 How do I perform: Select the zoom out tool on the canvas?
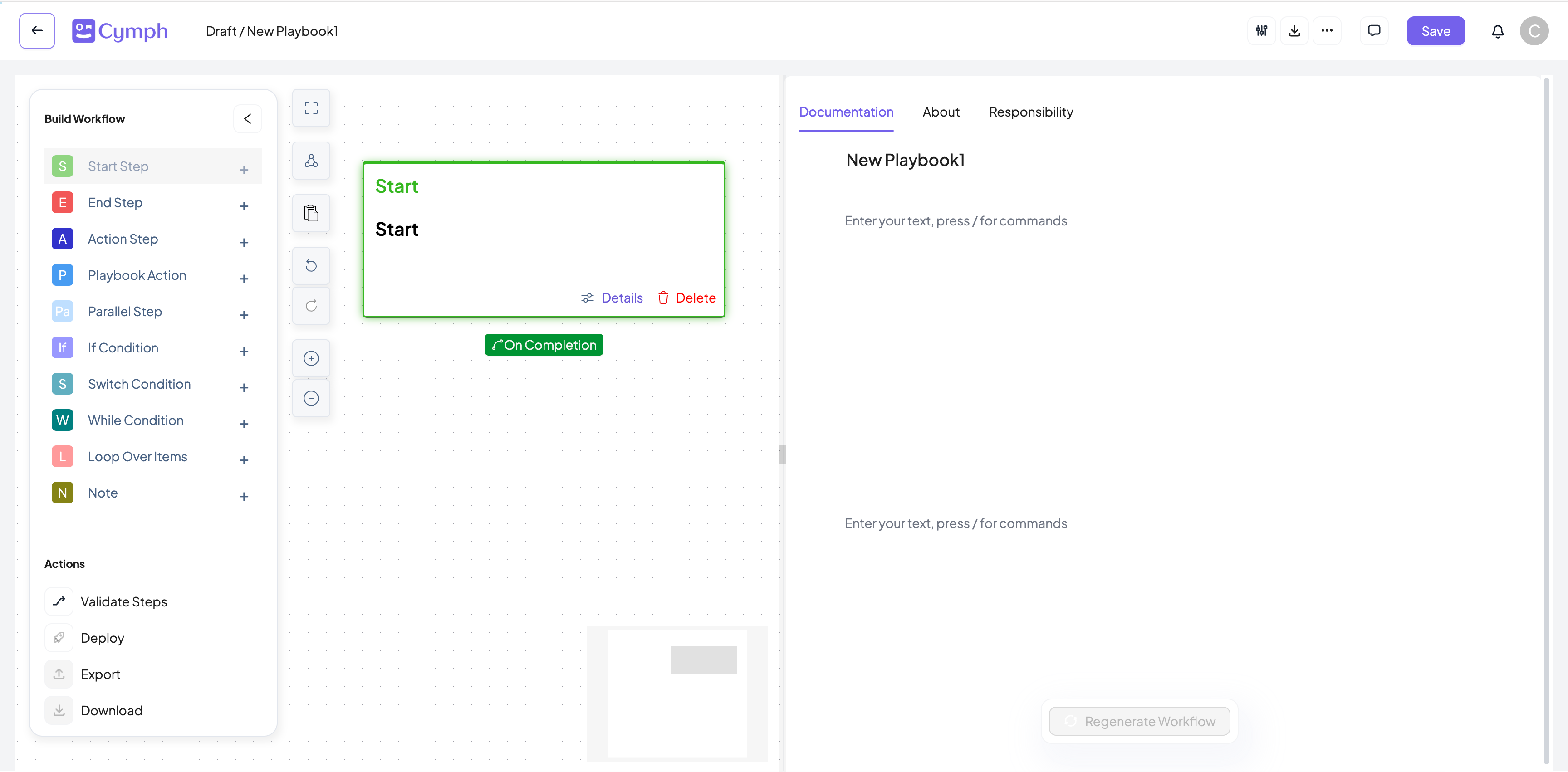pos(311,398)
